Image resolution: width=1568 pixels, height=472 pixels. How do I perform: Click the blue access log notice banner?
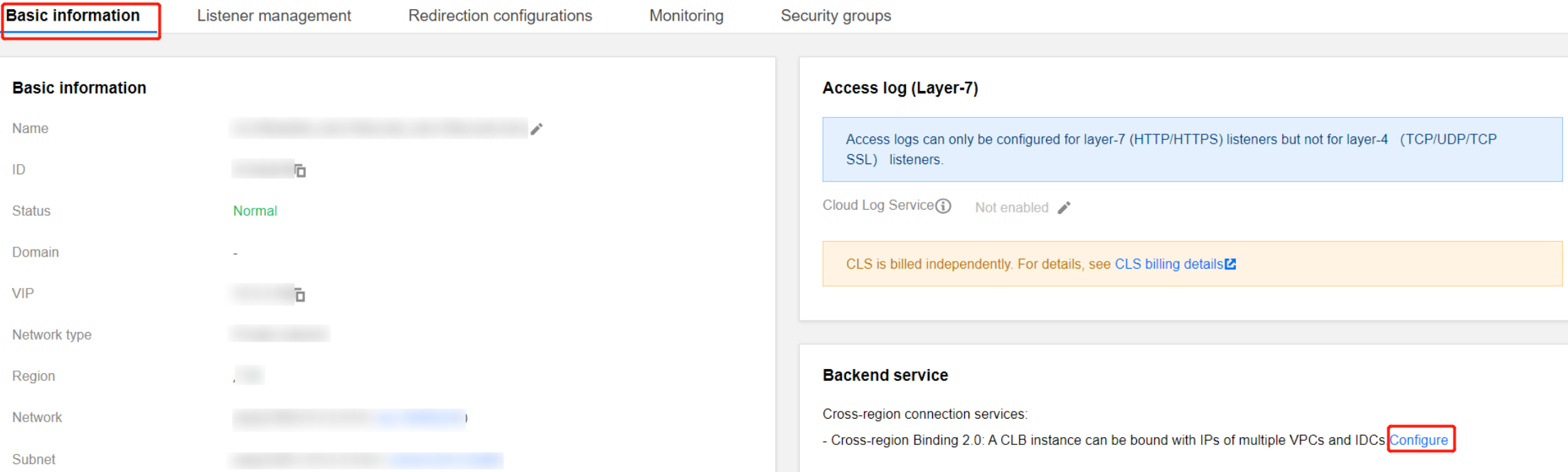point(1191,149)
